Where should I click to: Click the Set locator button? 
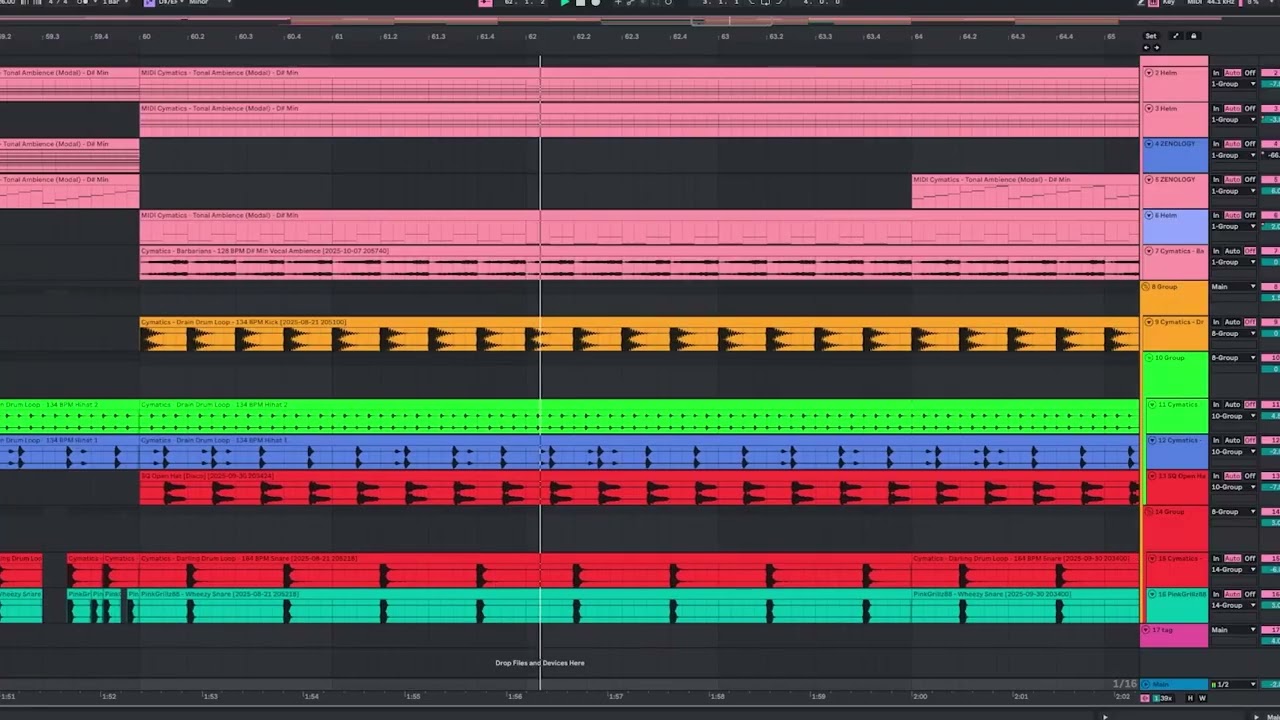pos(1151,36)
